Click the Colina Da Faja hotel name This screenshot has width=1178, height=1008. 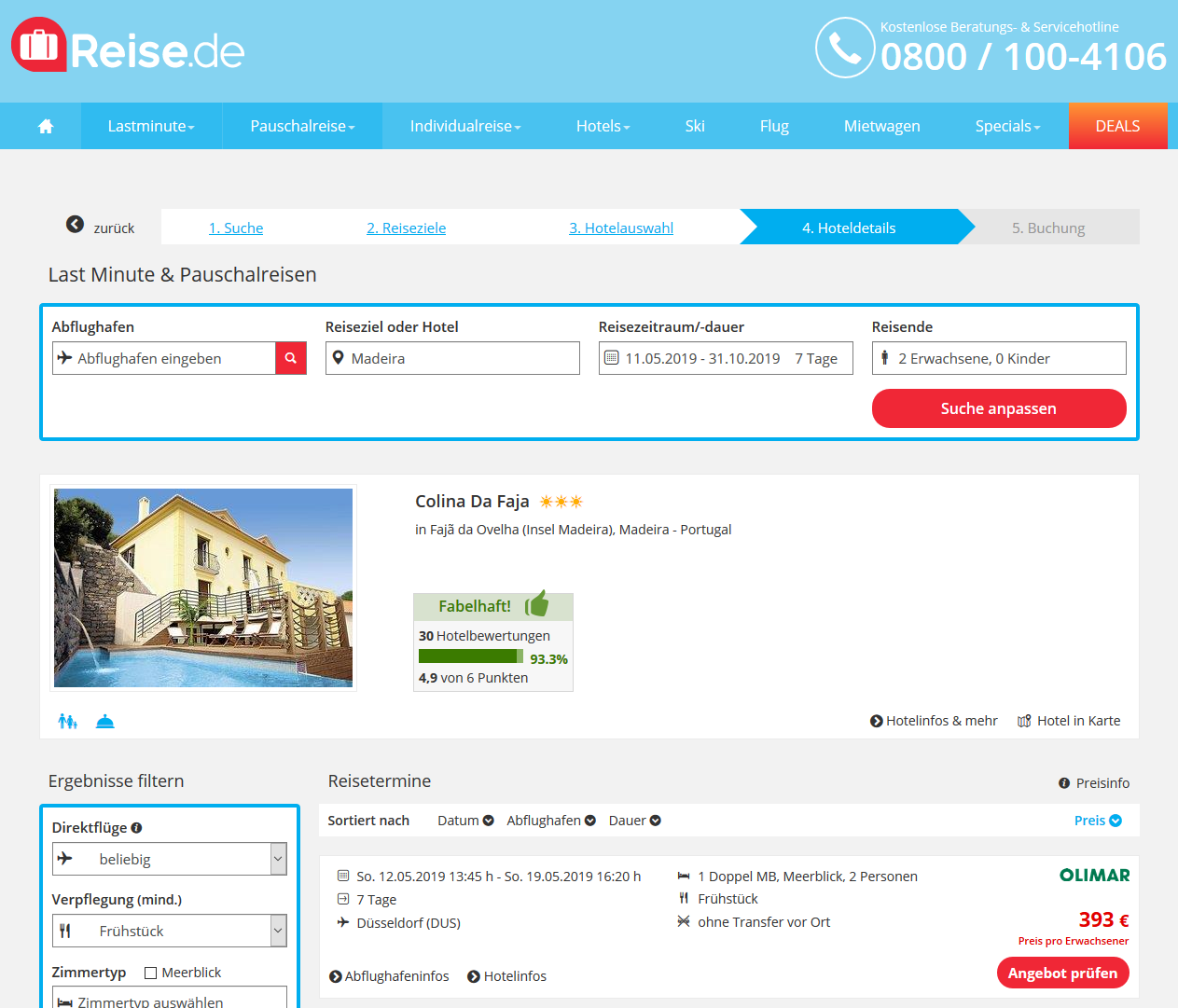coord(472,502)
